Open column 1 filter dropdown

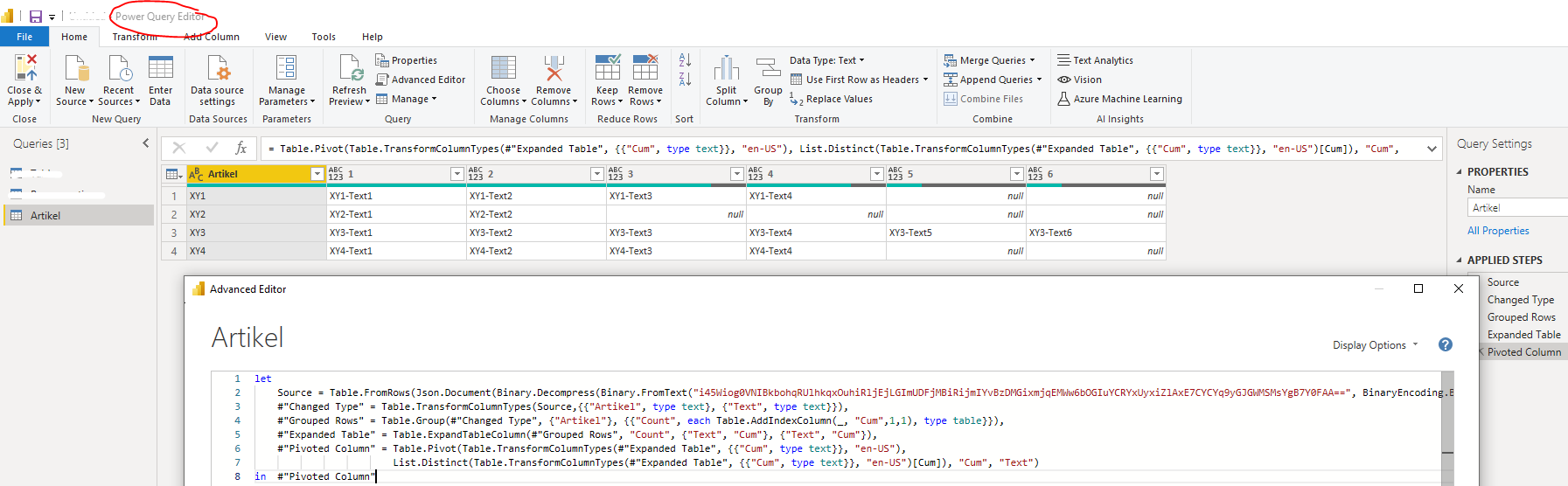(x=456, y=174)
